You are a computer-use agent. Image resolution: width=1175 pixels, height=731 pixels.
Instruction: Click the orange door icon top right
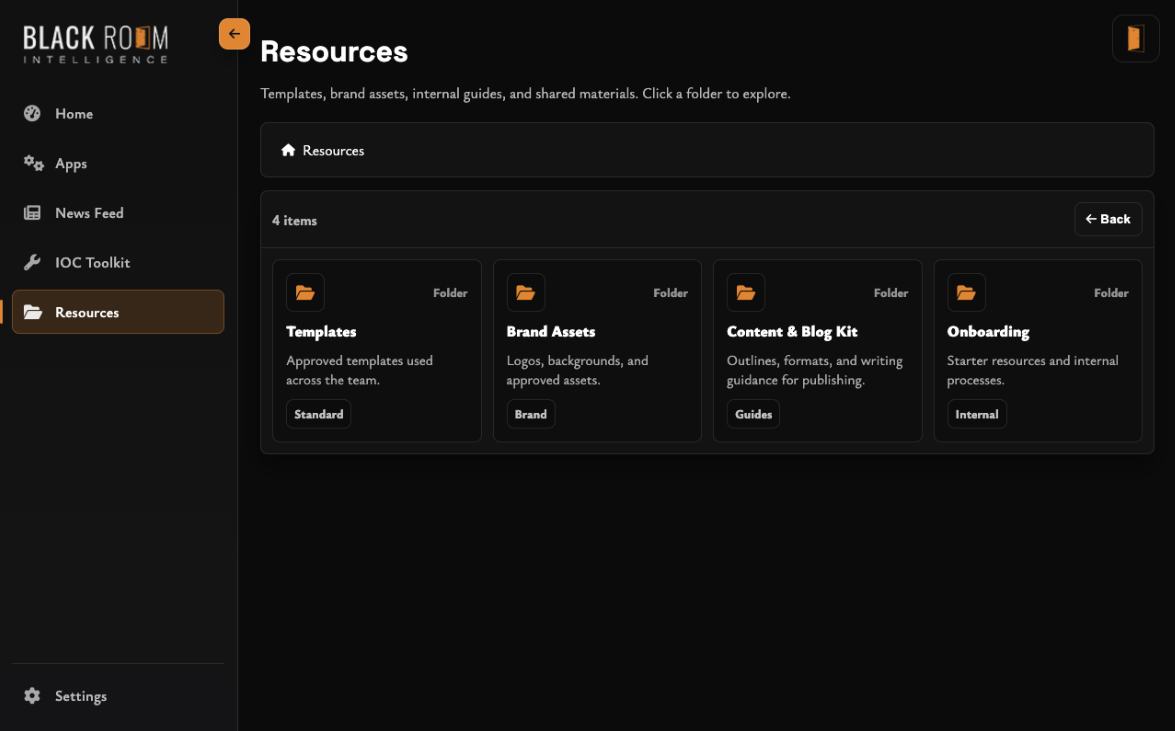(1135, 38)
